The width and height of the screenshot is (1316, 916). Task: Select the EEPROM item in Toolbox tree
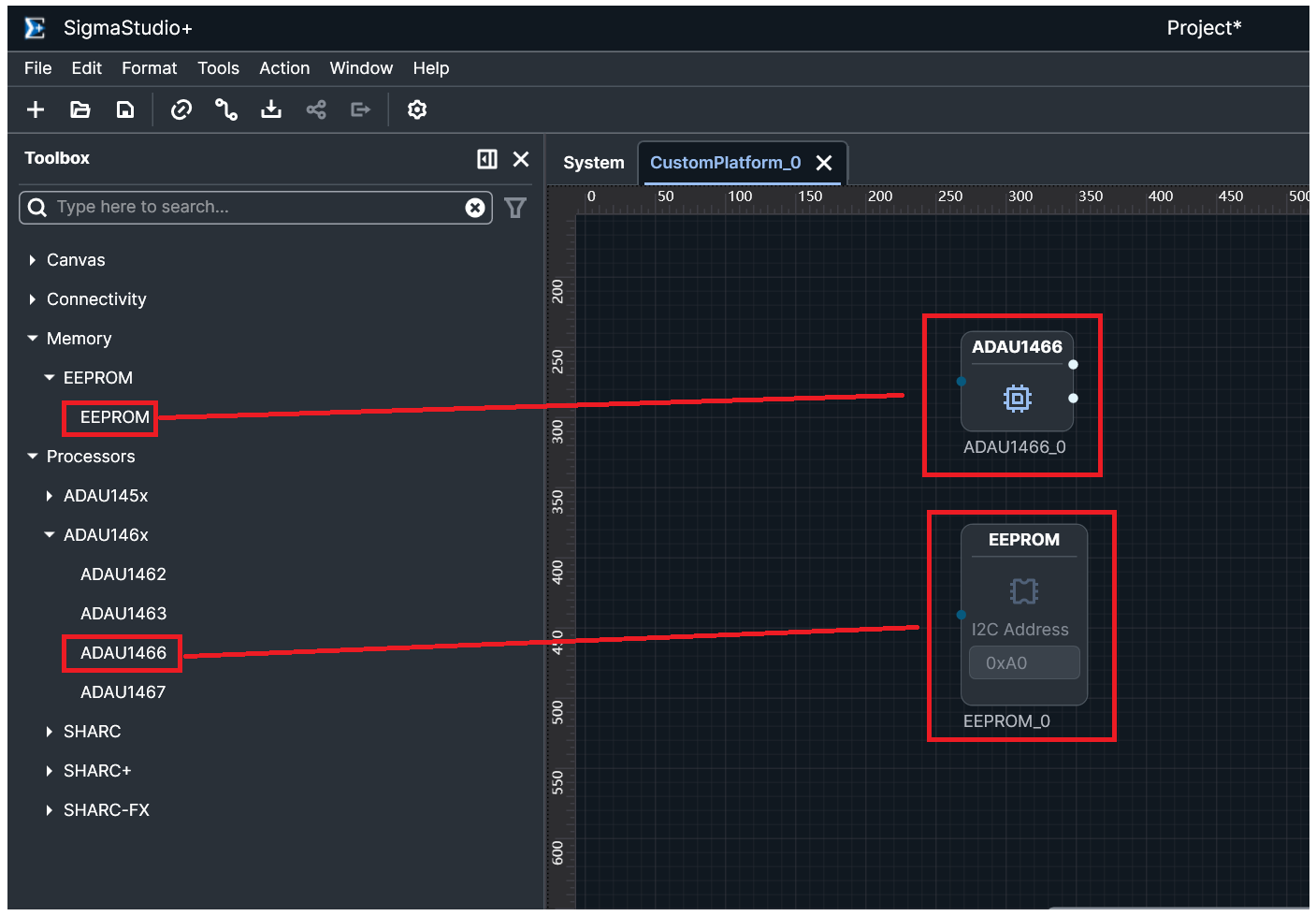coord(115,417)
